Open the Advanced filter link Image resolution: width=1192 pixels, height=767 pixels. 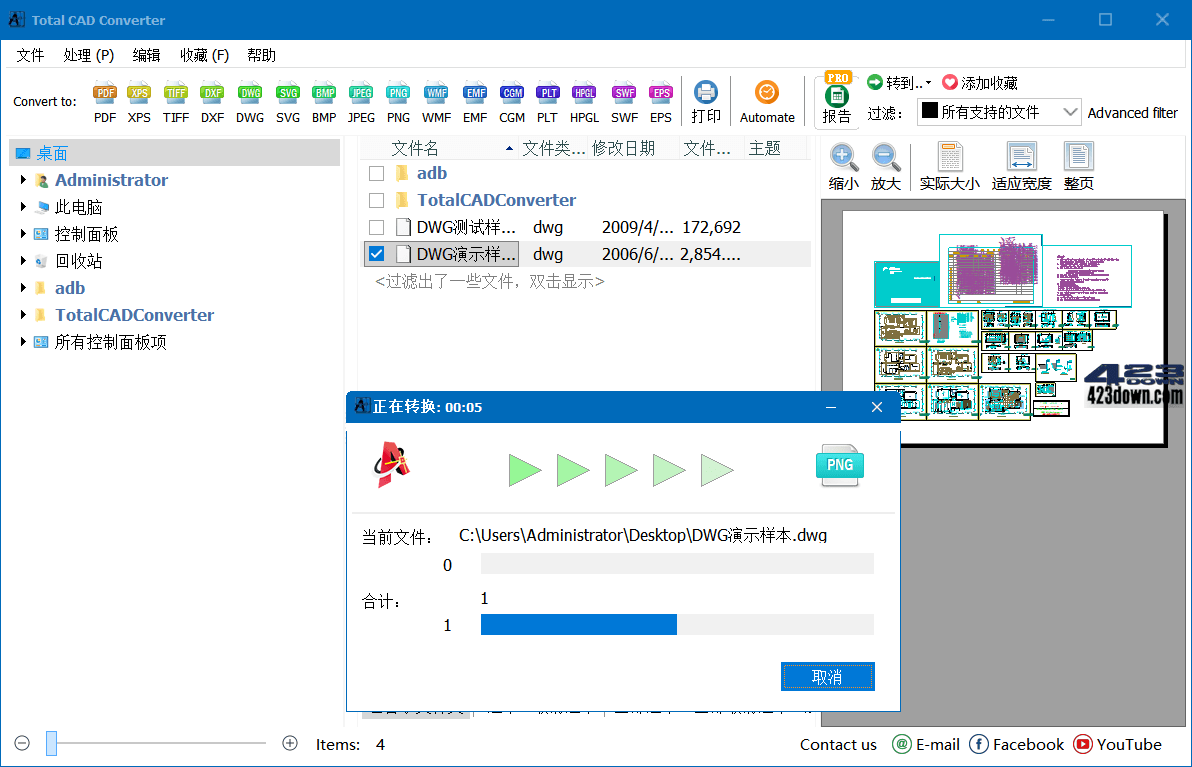(x=1133, y=112)
